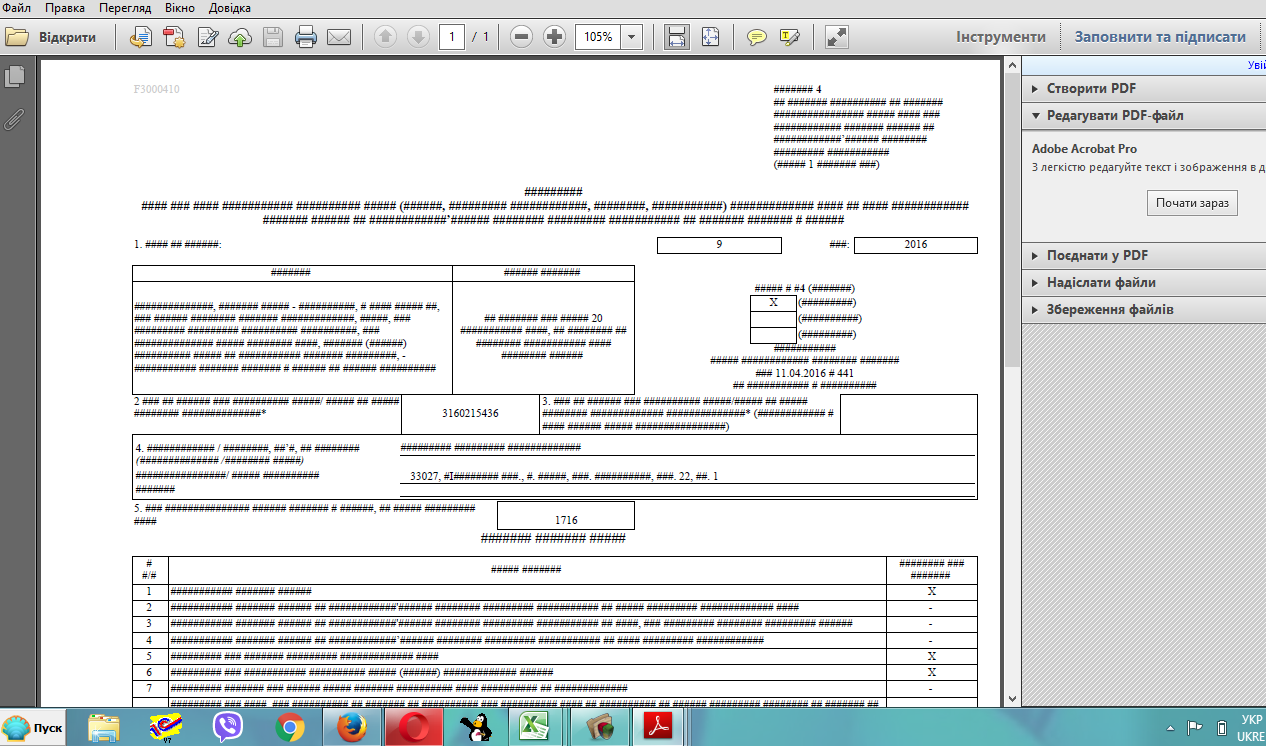
Task: Click the zoom out minus button
Action: click(x=520, y=37)
